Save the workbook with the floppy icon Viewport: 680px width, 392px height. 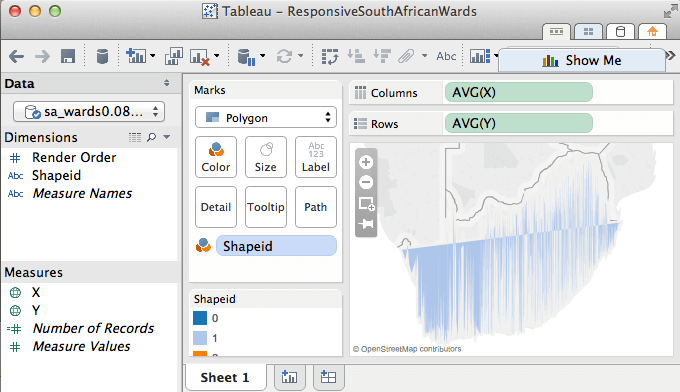tap(68, 56)
